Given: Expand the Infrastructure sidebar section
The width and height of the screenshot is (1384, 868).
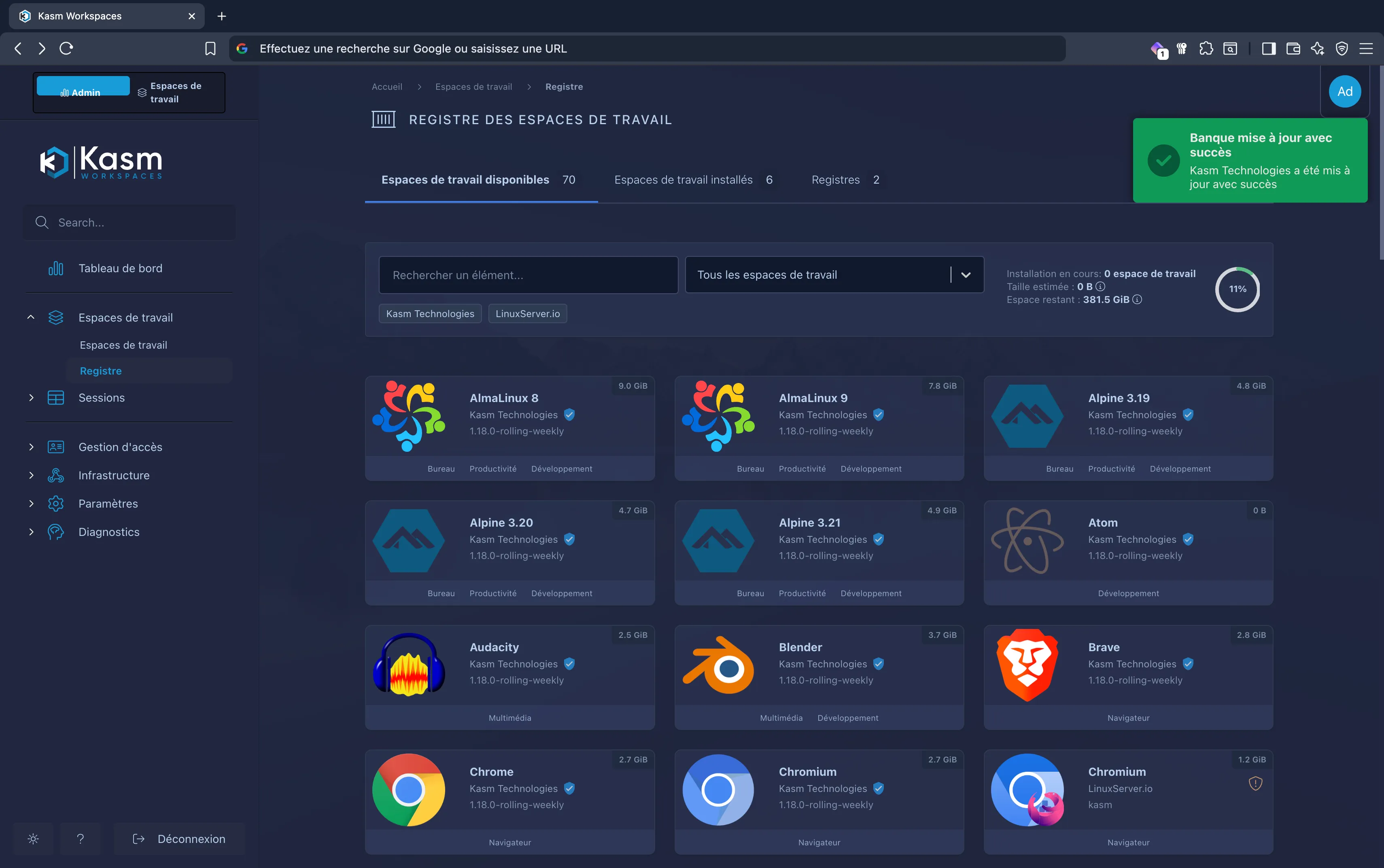Looking at the screenshot, I should tap(31, 475).
